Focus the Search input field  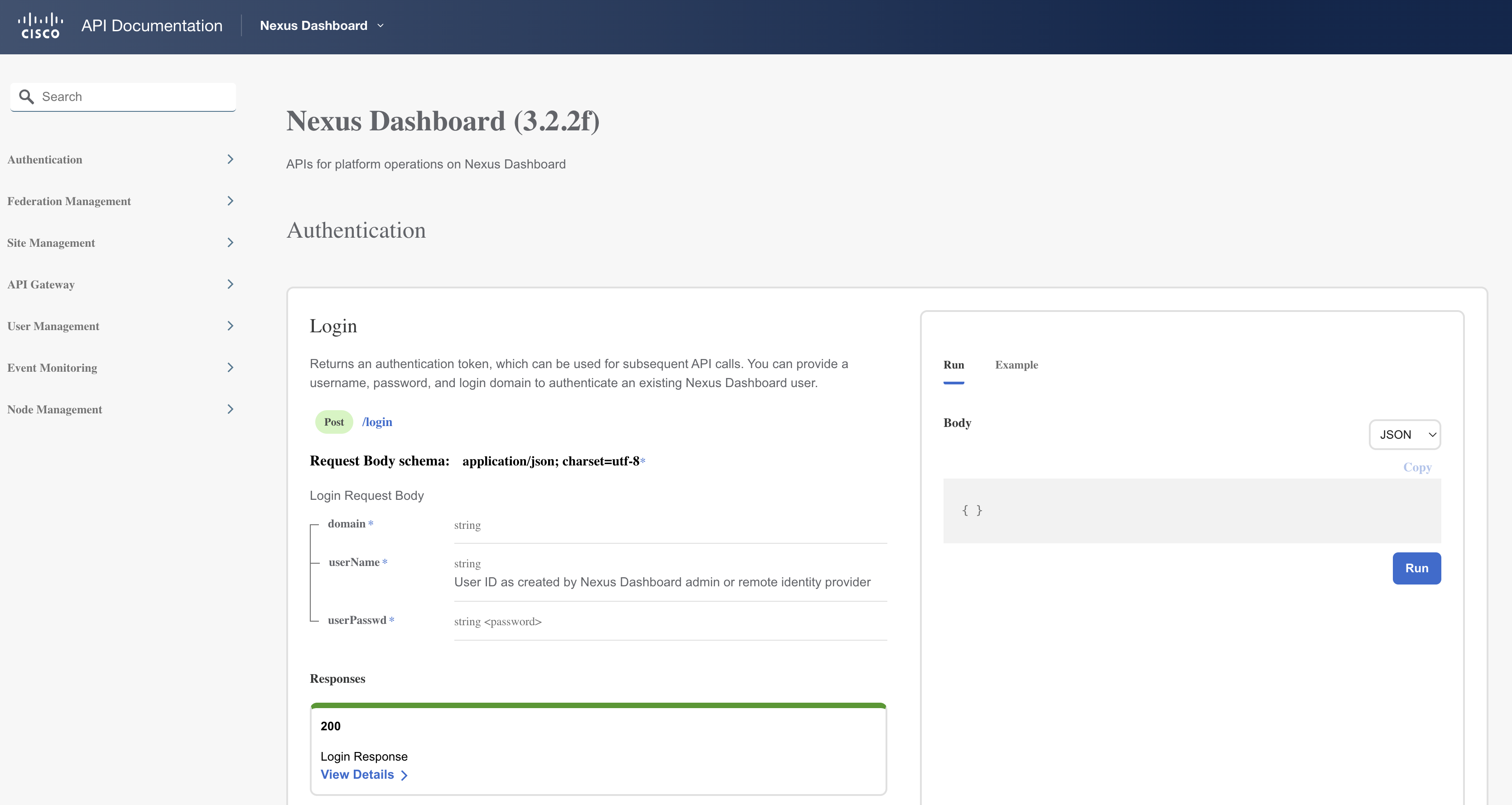click(x=123, y=97)
